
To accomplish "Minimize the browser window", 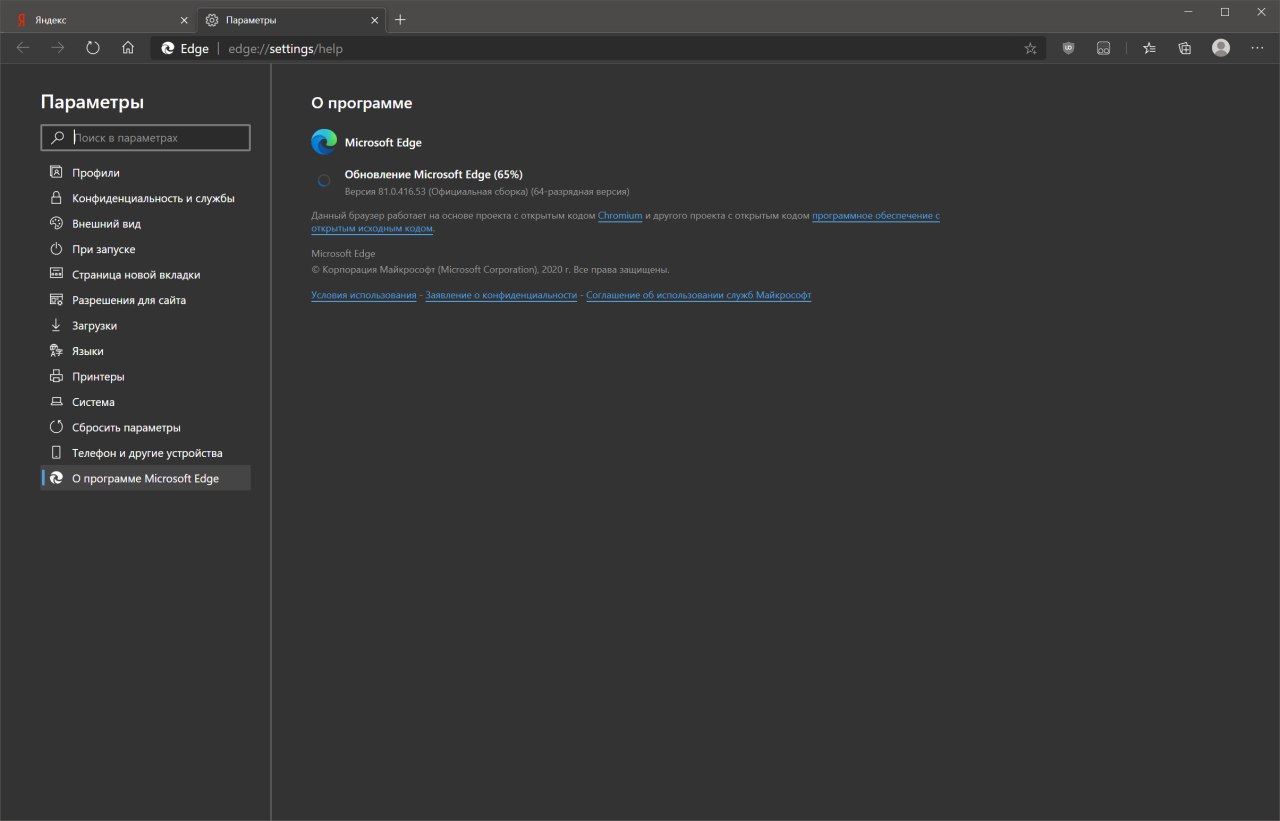I will 1187,12.
